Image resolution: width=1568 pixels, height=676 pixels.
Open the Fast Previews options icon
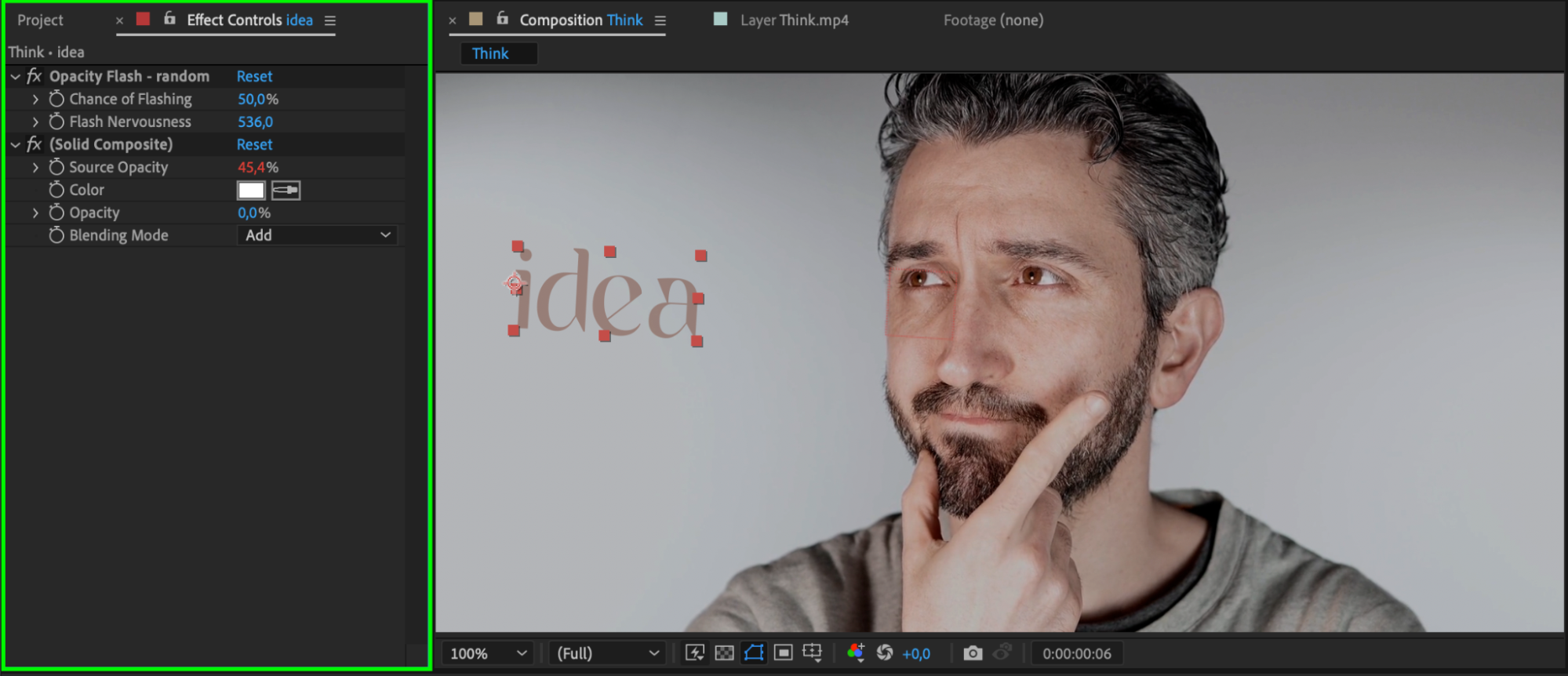[694, 653]
